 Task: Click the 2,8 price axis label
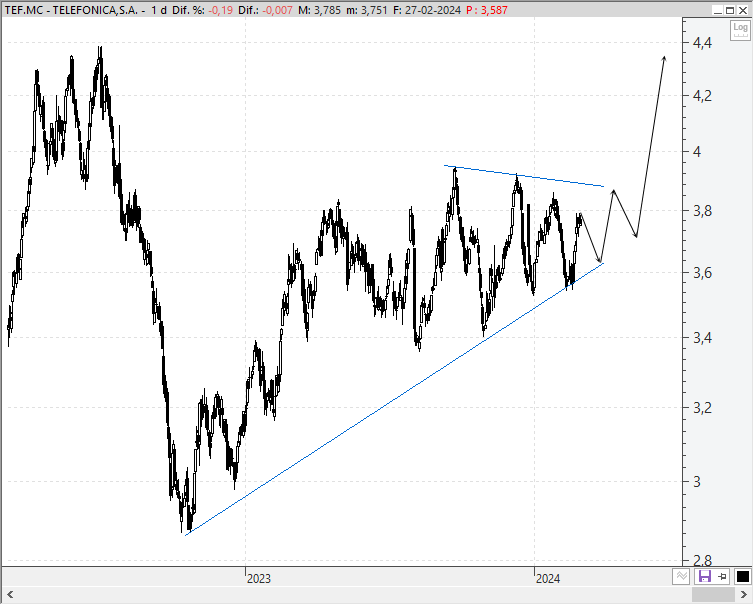pos(702,560)
